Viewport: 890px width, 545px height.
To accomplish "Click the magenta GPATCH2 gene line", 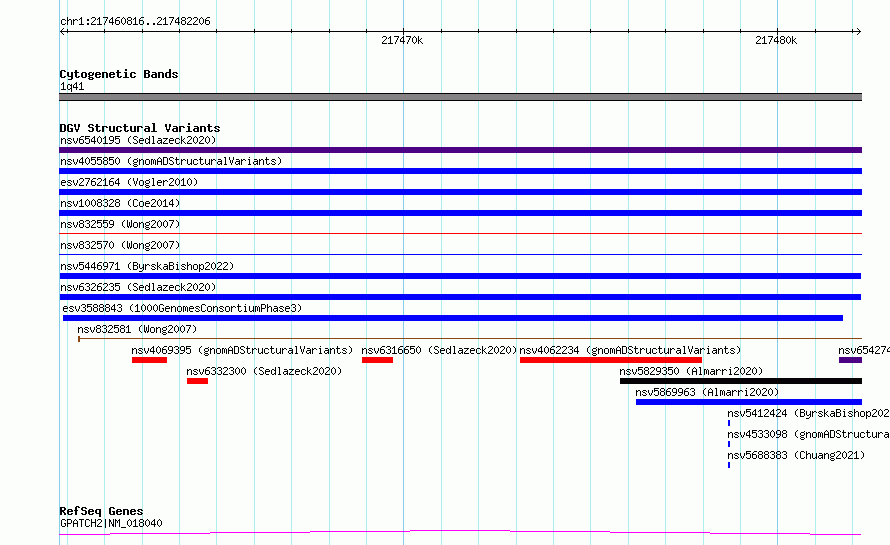I will (460, 533).
